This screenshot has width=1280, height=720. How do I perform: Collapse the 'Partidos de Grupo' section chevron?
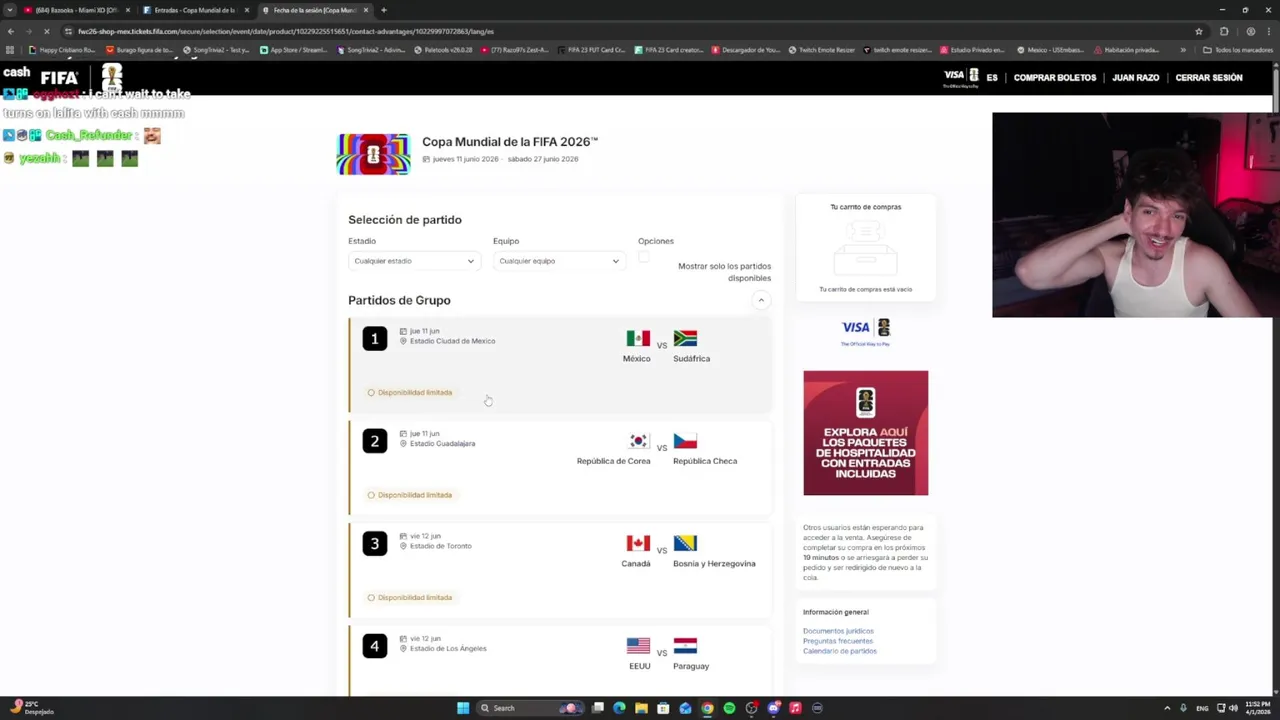(761, 300)
